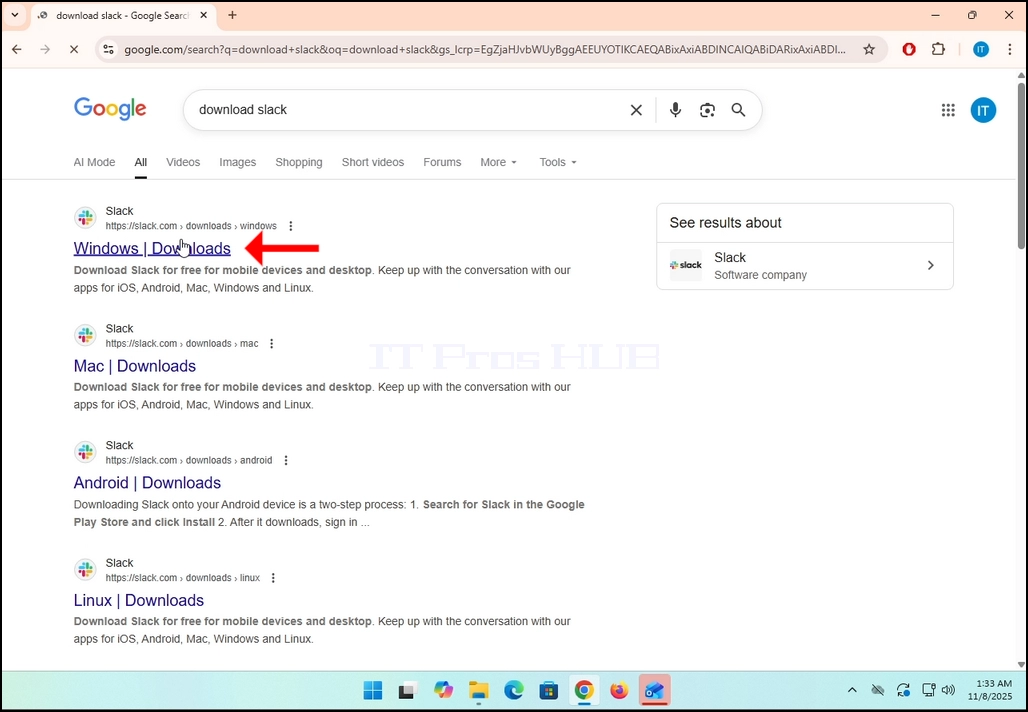Open Linux | Downloads result link
This screenshot has width=1028, height=712.
pos(138,600)
